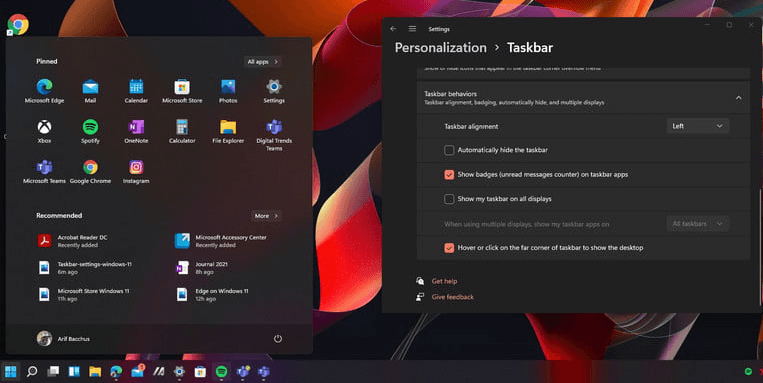
Task: Open Search from the taskbar
Action: coord(32,372)
